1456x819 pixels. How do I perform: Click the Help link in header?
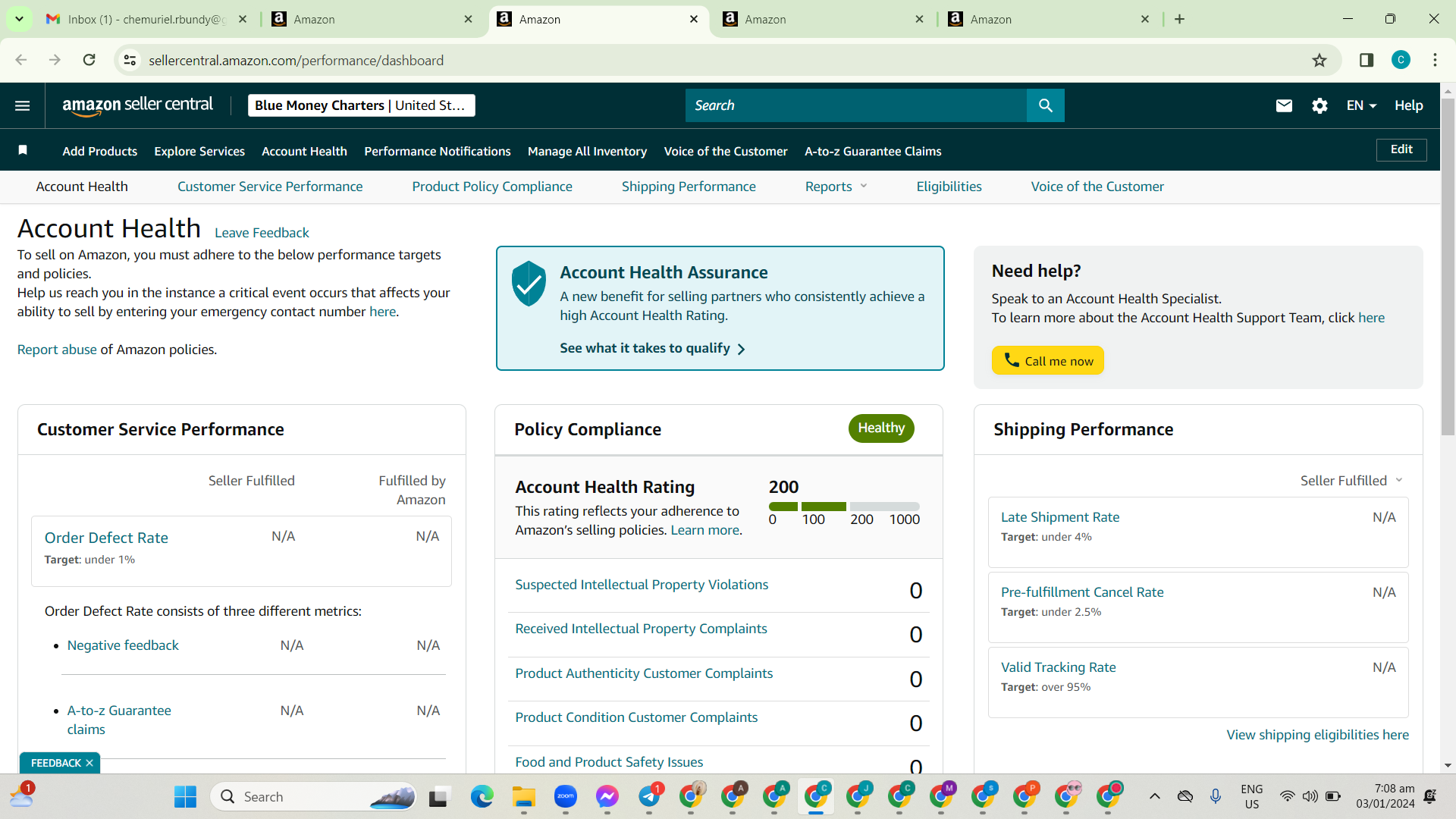pos(1408,105)
